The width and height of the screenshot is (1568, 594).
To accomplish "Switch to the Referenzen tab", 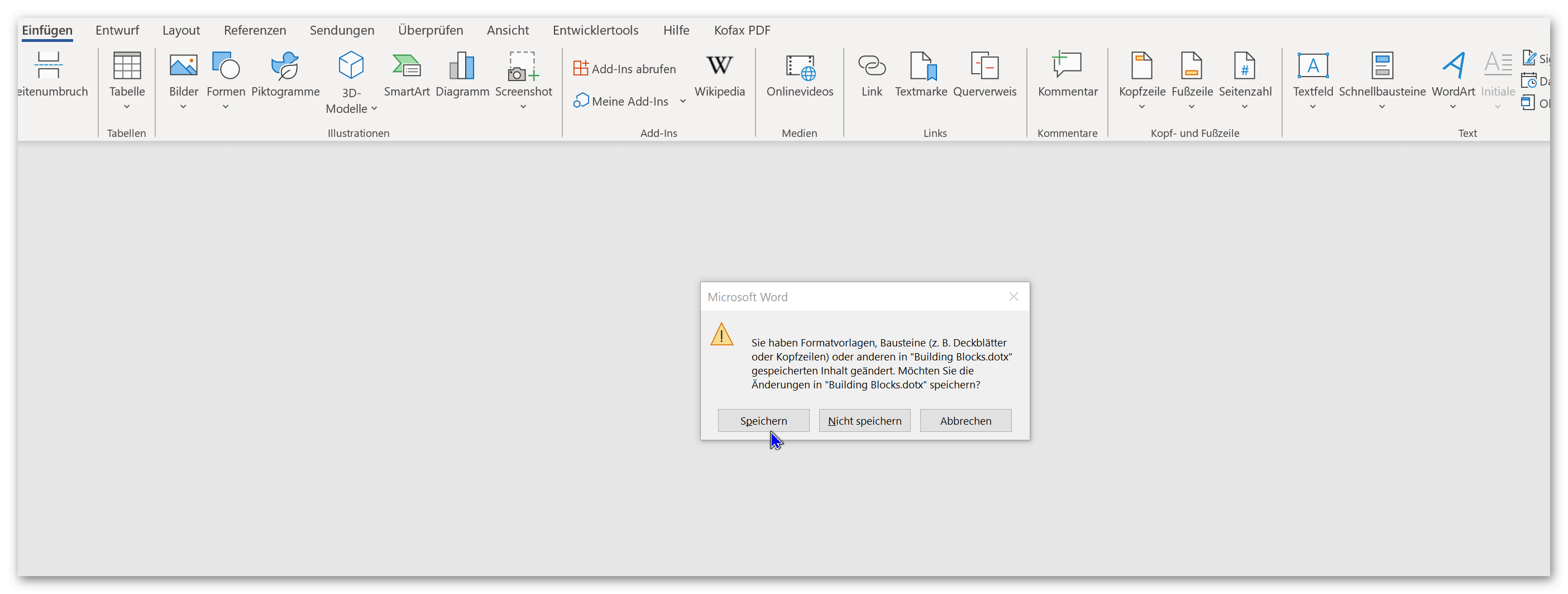I will 255,30.
